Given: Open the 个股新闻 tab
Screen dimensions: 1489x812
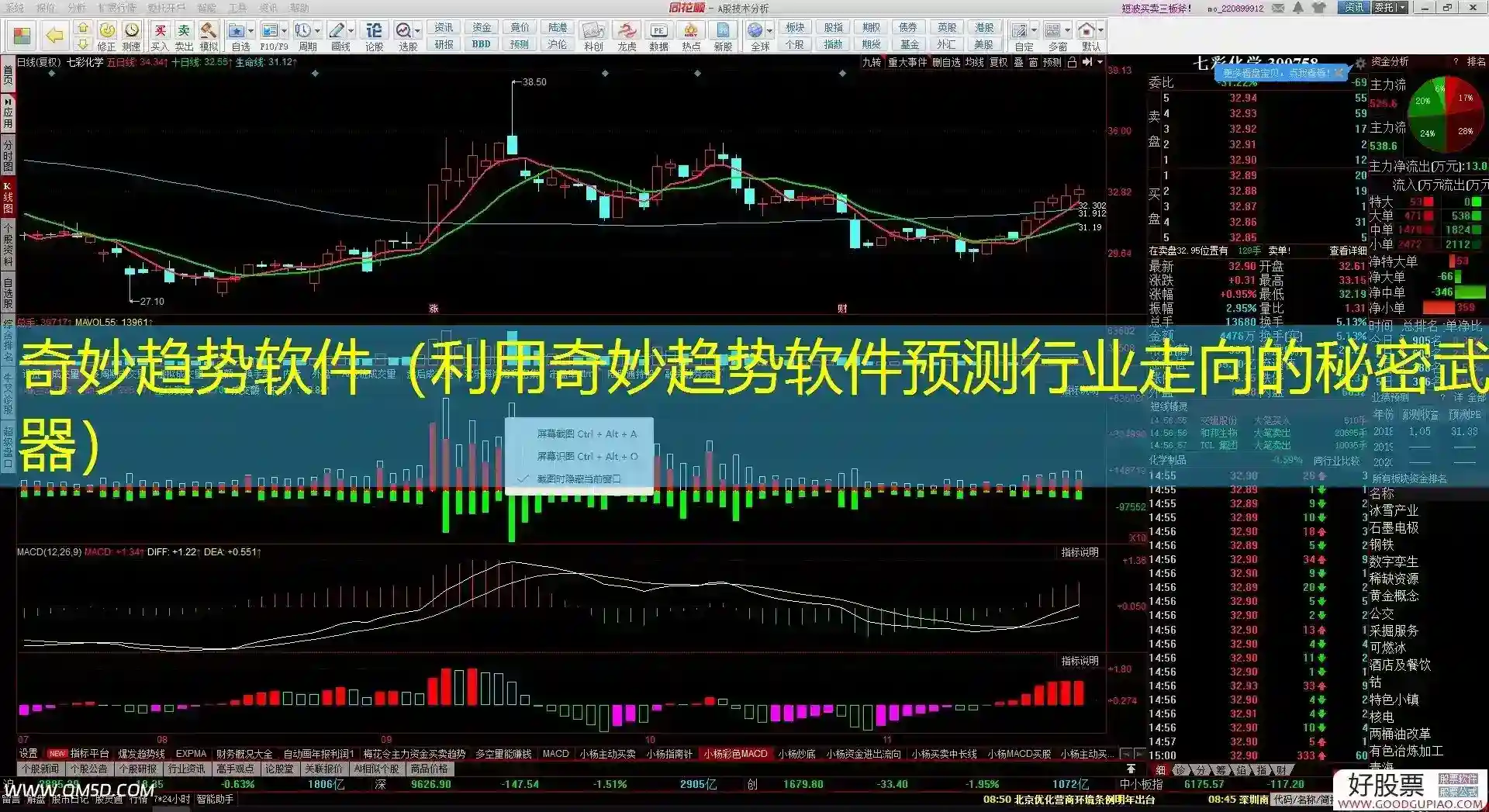Looking at the screenshot, I should [x=40, y=769].
